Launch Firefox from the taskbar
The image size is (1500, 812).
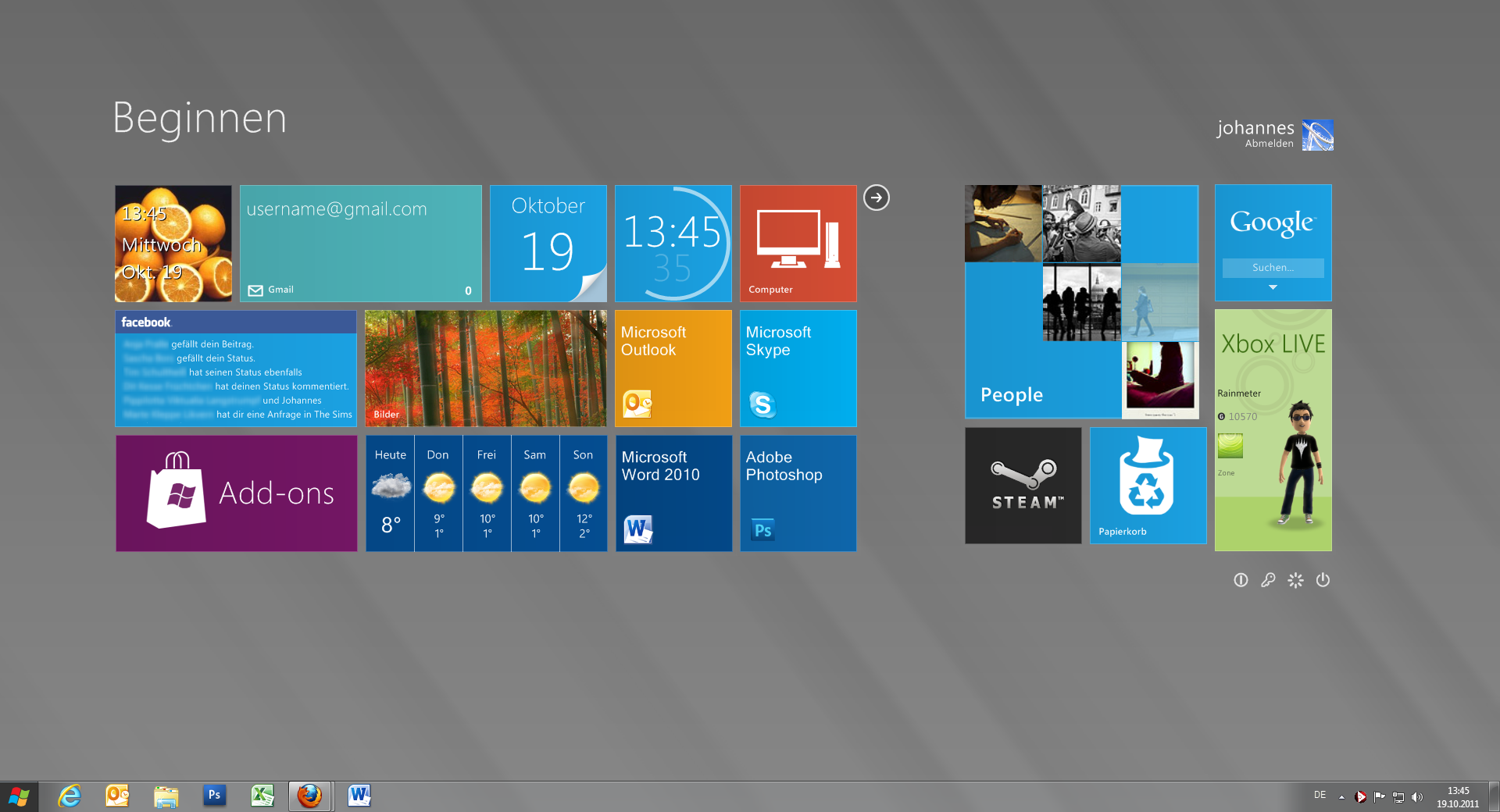[x=310, y=796]
